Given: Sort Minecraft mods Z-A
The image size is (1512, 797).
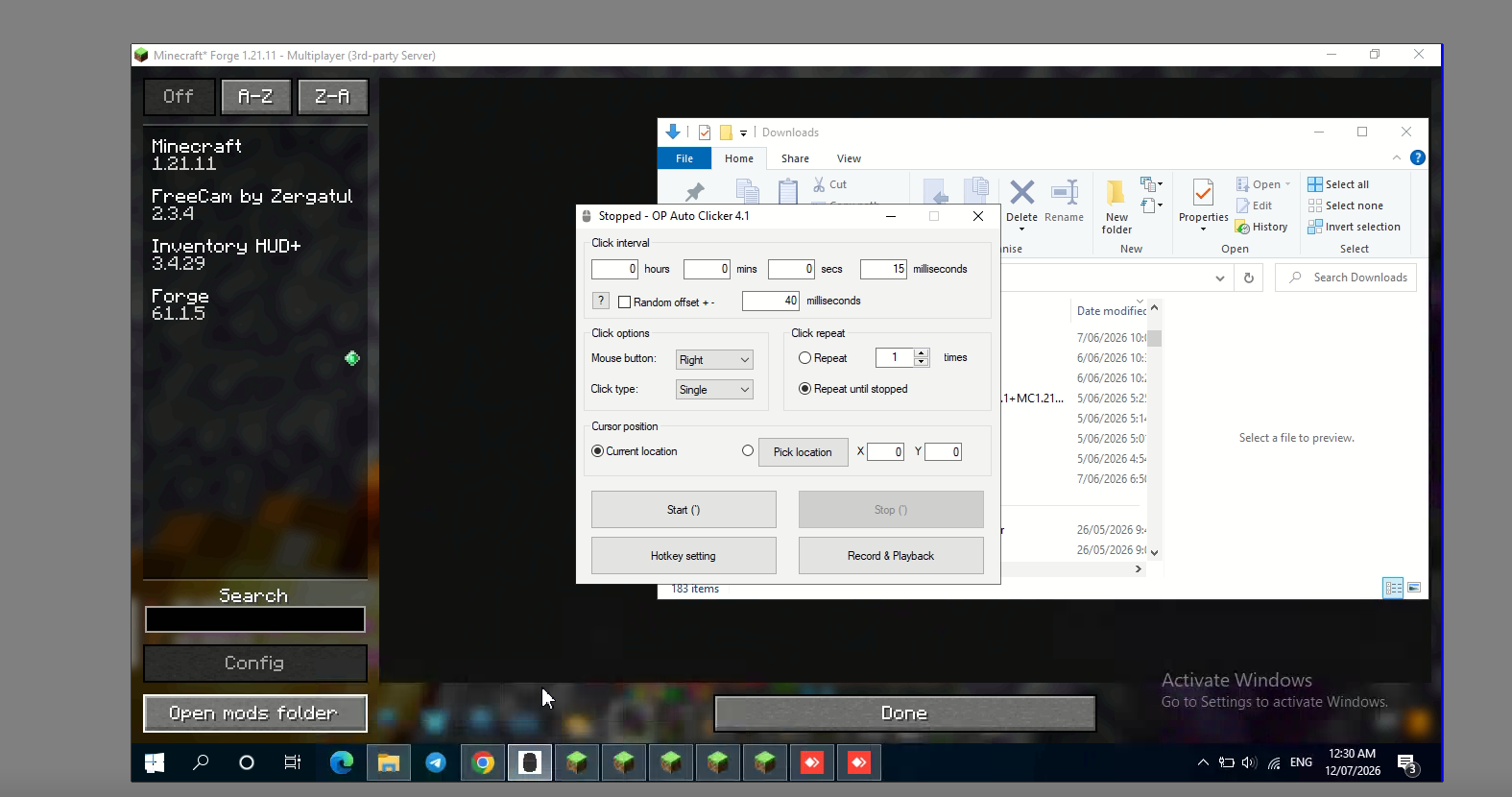Looking at the screenshot, I should 332,96.
